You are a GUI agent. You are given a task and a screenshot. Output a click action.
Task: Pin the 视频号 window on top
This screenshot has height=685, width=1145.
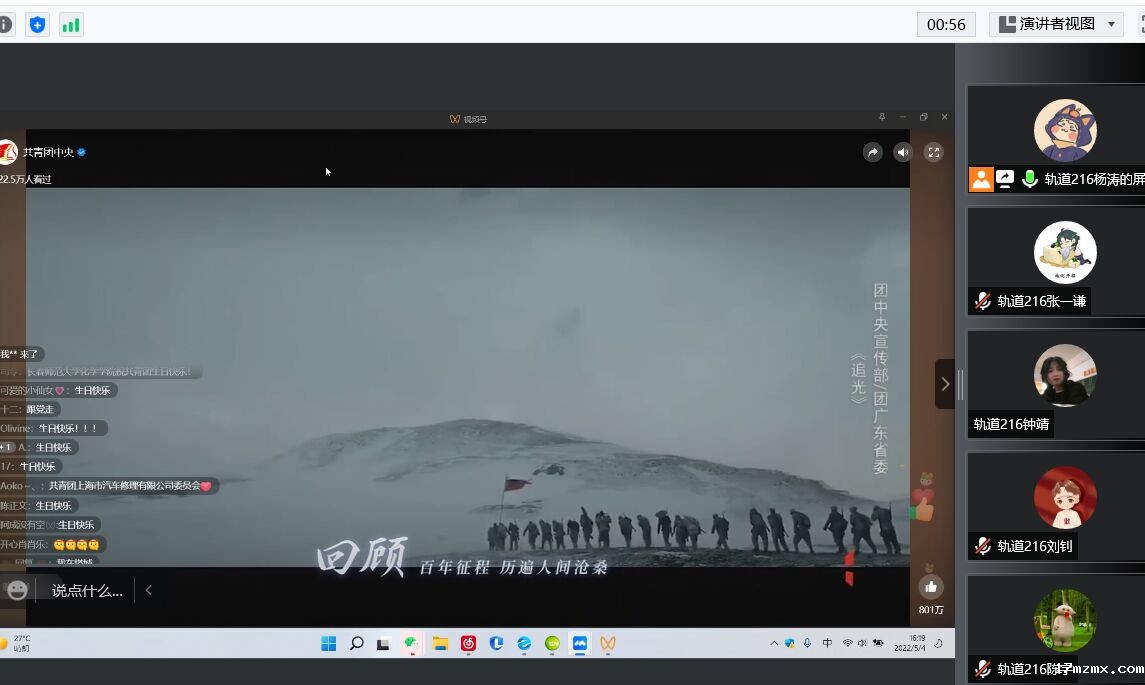coord(882,117)
